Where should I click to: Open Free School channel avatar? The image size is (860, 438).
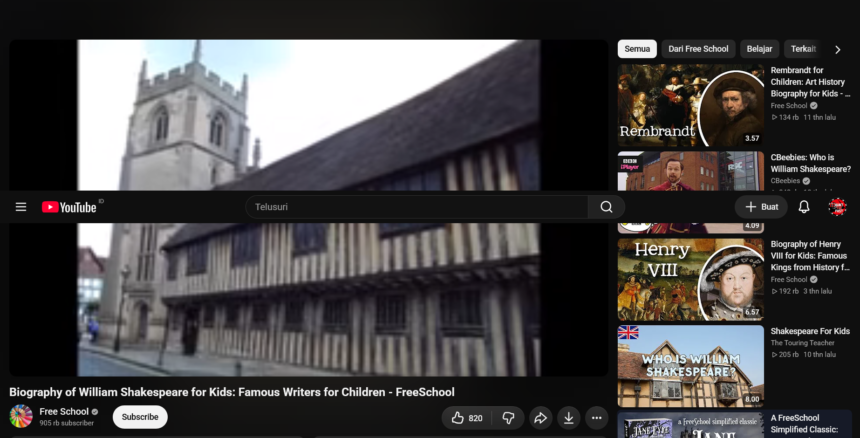[21, 416]
